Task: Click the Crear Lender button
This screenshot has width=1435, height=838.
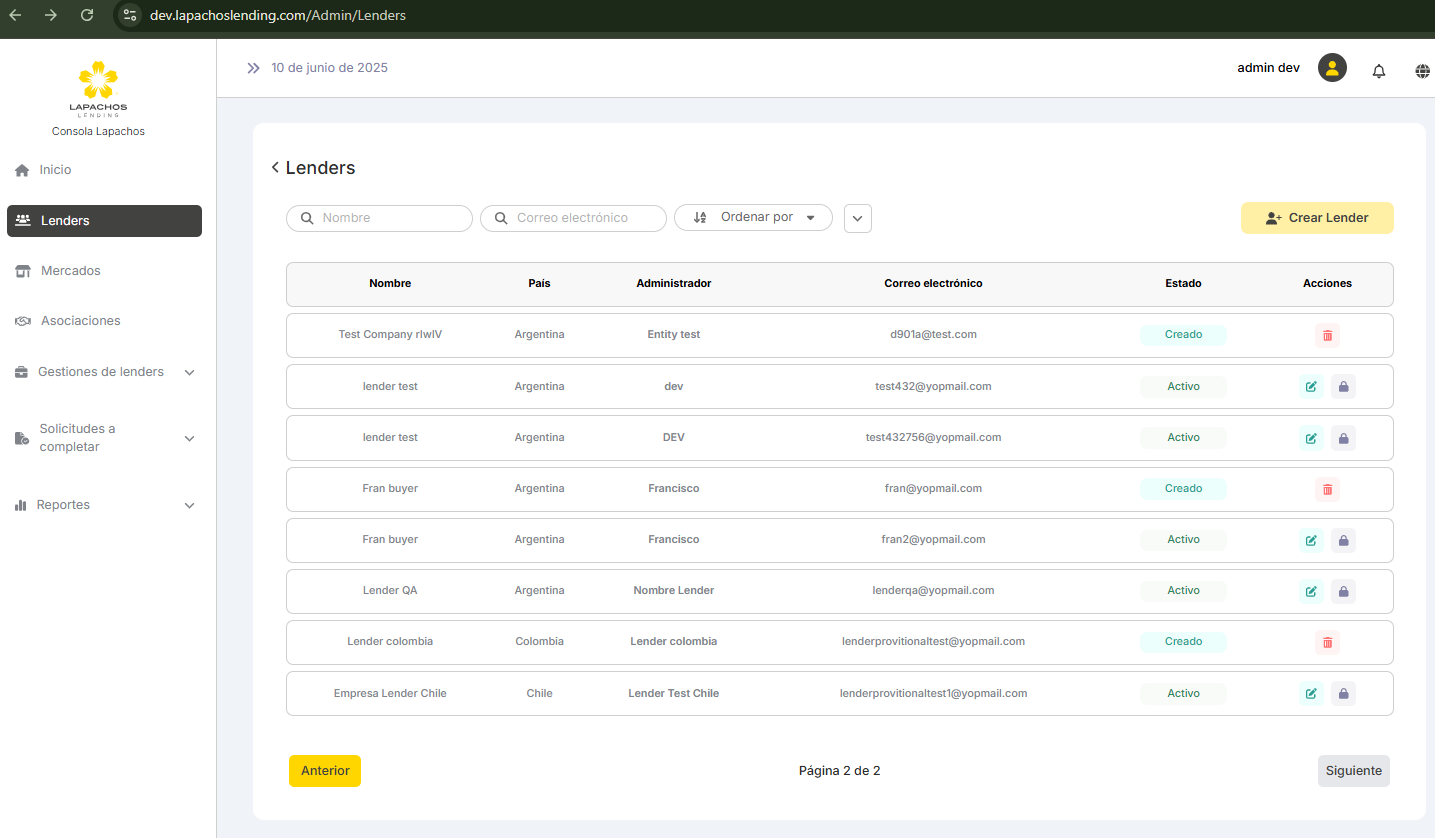Action: [x=1316, y=218]
